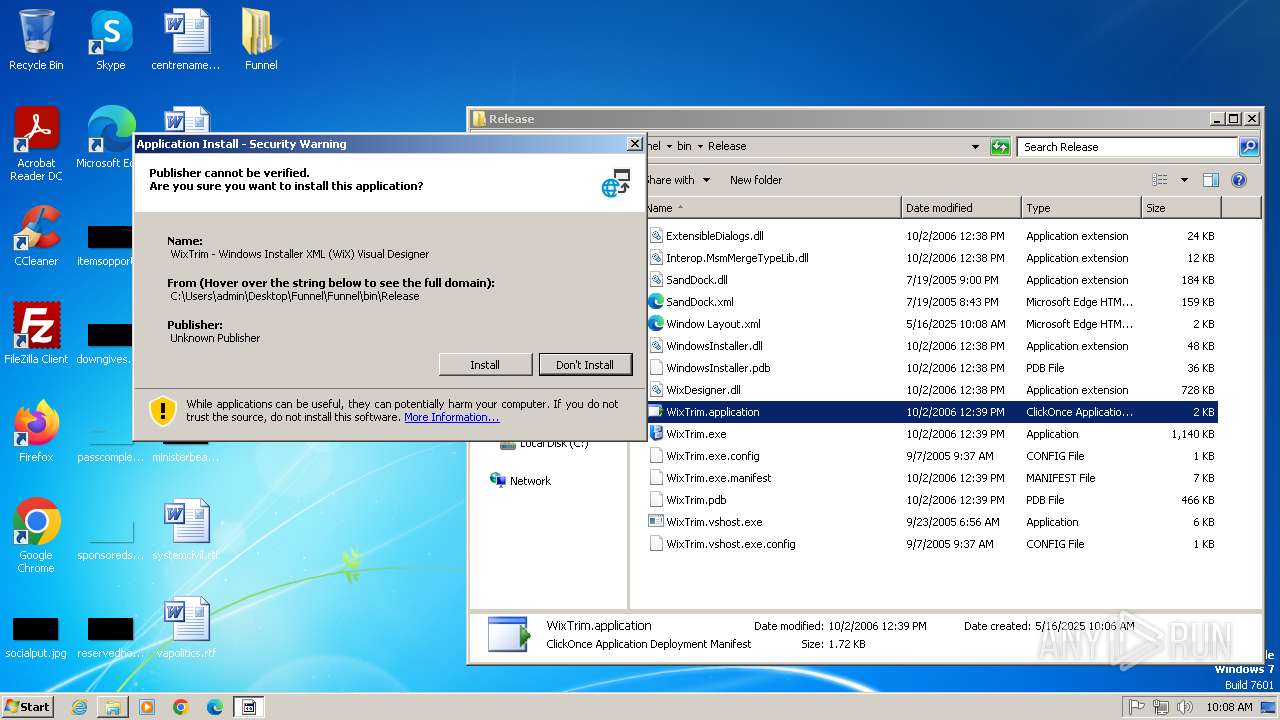
Task: Click New folder in Explorer toolbar
Action: click(x=756, y=180)
